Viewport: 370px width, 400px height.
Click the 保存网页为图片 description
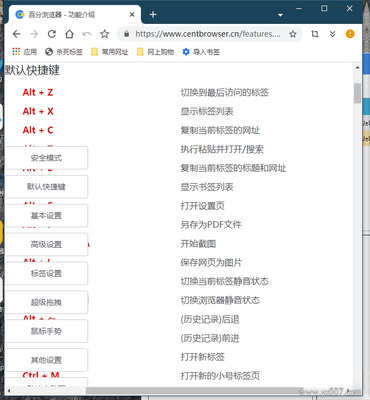(x=211, y=263)
